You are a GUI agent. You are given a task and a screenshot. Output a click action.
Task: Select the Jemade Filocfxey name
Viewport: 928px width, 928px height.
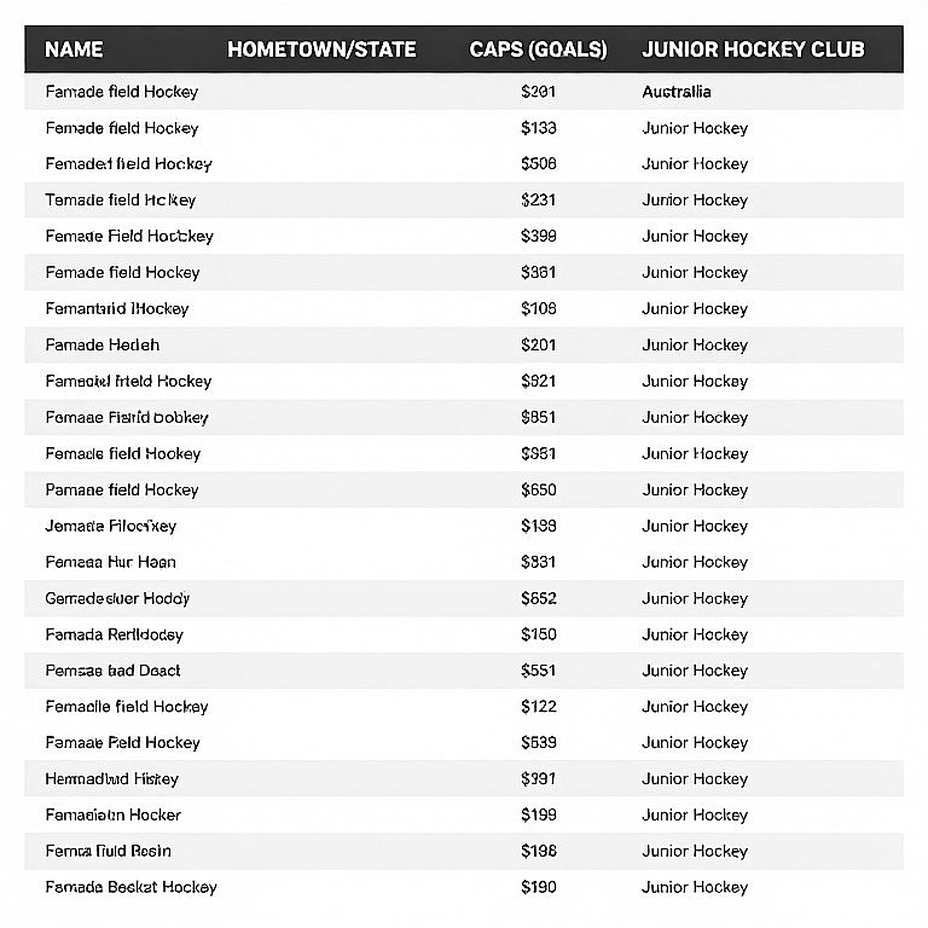(111, 526)
